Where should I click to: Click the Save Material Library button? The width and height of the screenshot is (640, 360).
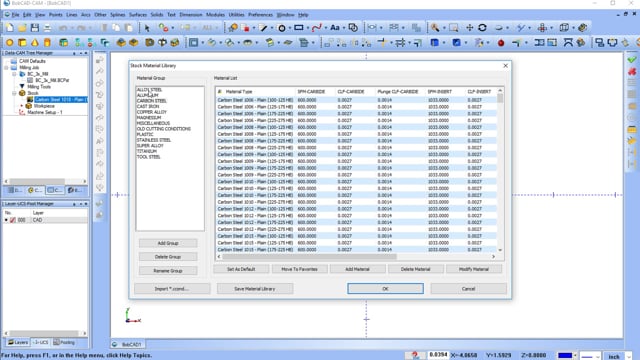(255, 289)
